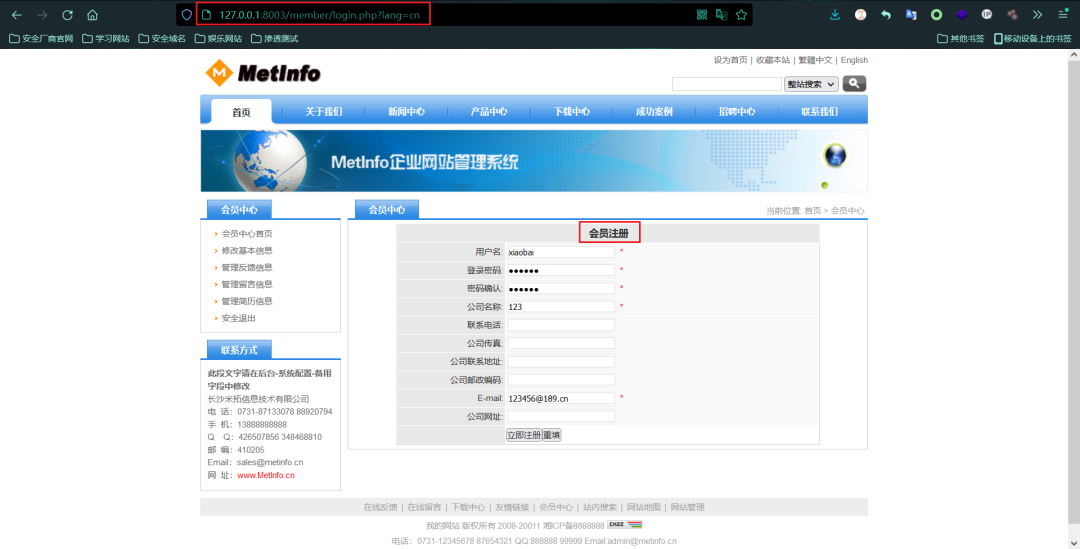The width and height of the screenshot is (1080, 549).
Task: Open the 关于我们 navigation tab
Action: click(x=324, y=112)
